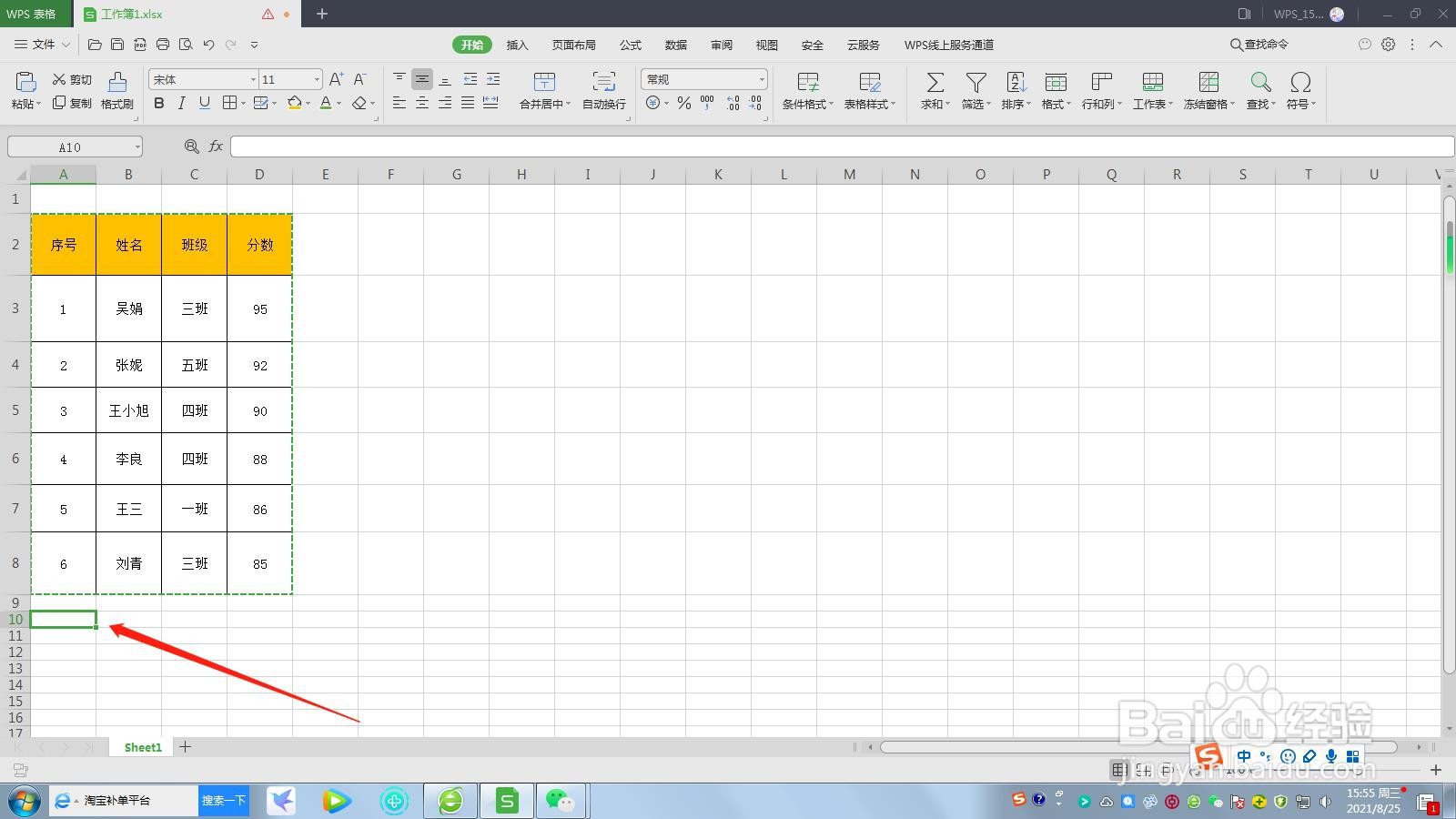Activate the Format Painter 格式刷
The height and width of the screenshot is (819, 1456).
(x=117, y=91)
